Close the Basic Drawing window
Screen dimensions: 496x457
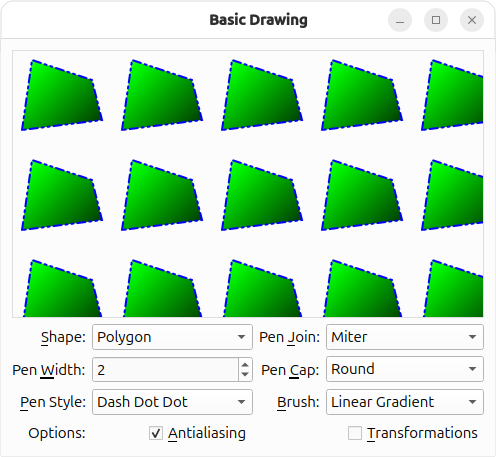click(472, 20)
